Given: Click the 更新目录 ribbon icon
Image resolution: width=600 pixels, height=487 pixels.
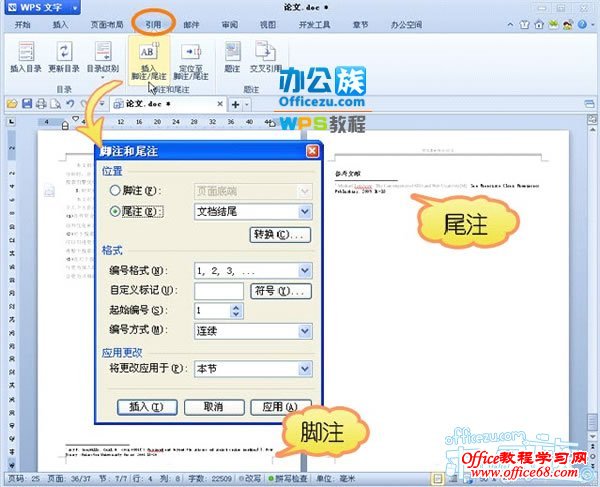Looking at the screenshot, I should [x=64, y=57].
